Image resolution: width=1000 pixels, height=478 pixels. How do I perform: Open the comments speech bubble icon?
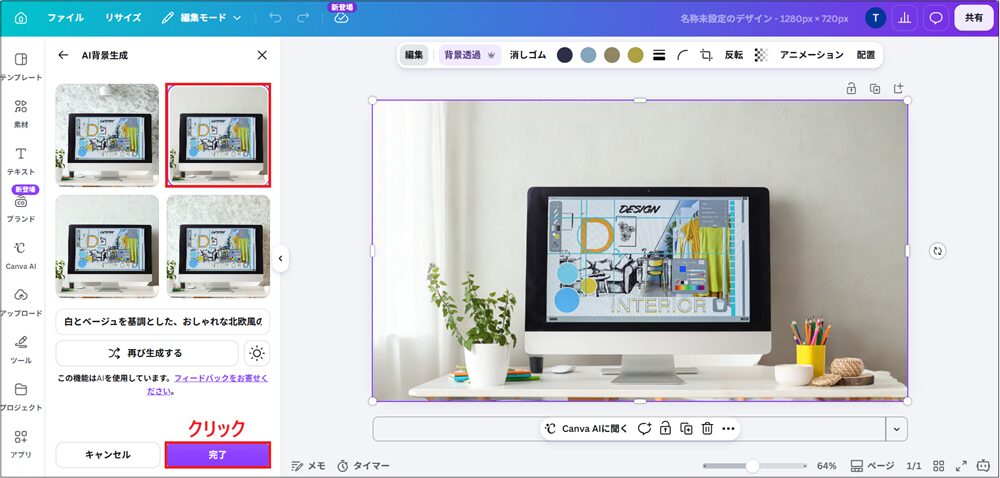pos(936,18)
